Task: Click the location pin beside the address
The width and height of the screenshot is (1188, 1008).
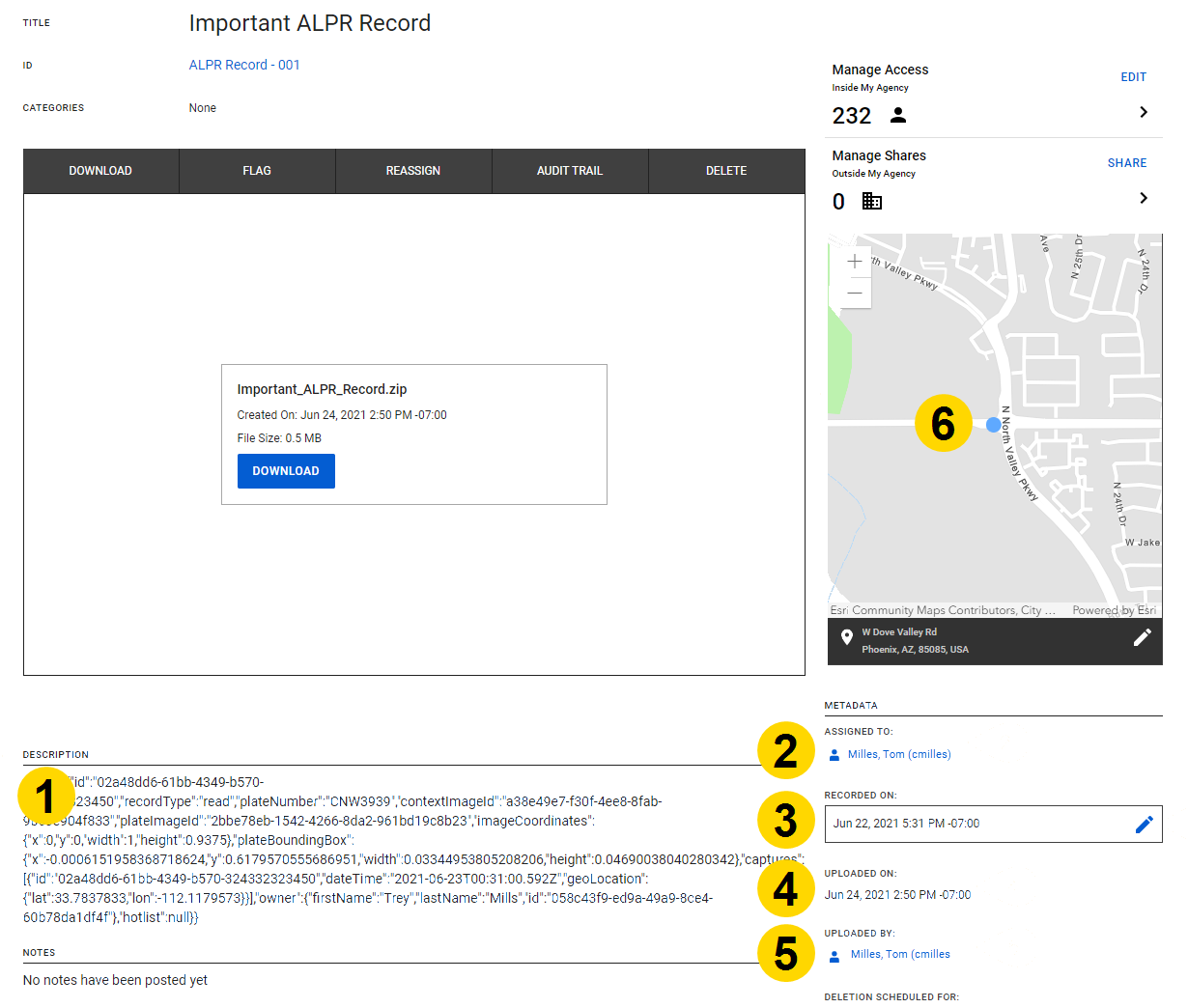Action: pyautogui.click(x=847, y=637)
